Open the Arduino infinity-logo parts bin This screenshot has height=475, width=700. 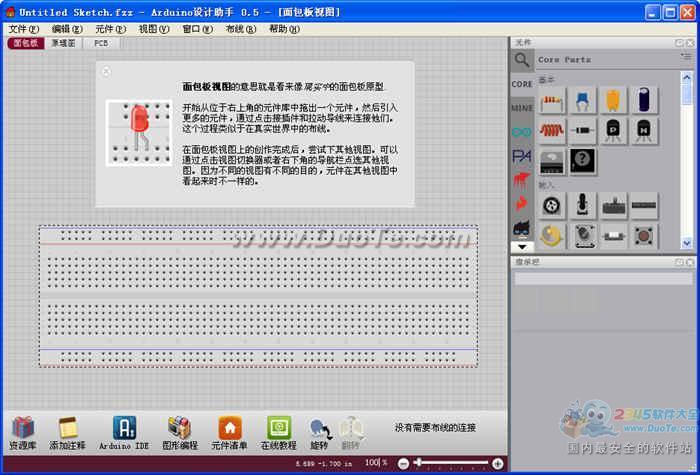[x=522, y=132]
